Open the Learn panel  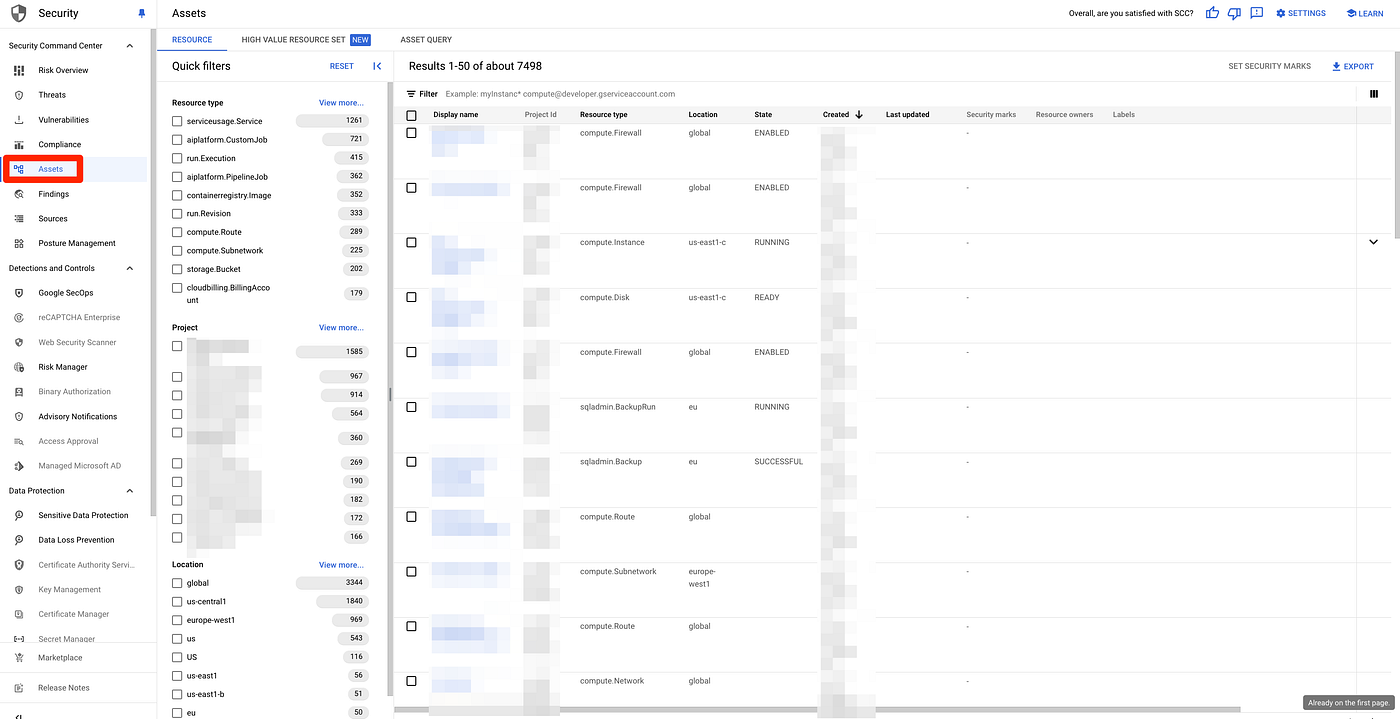1365,13
